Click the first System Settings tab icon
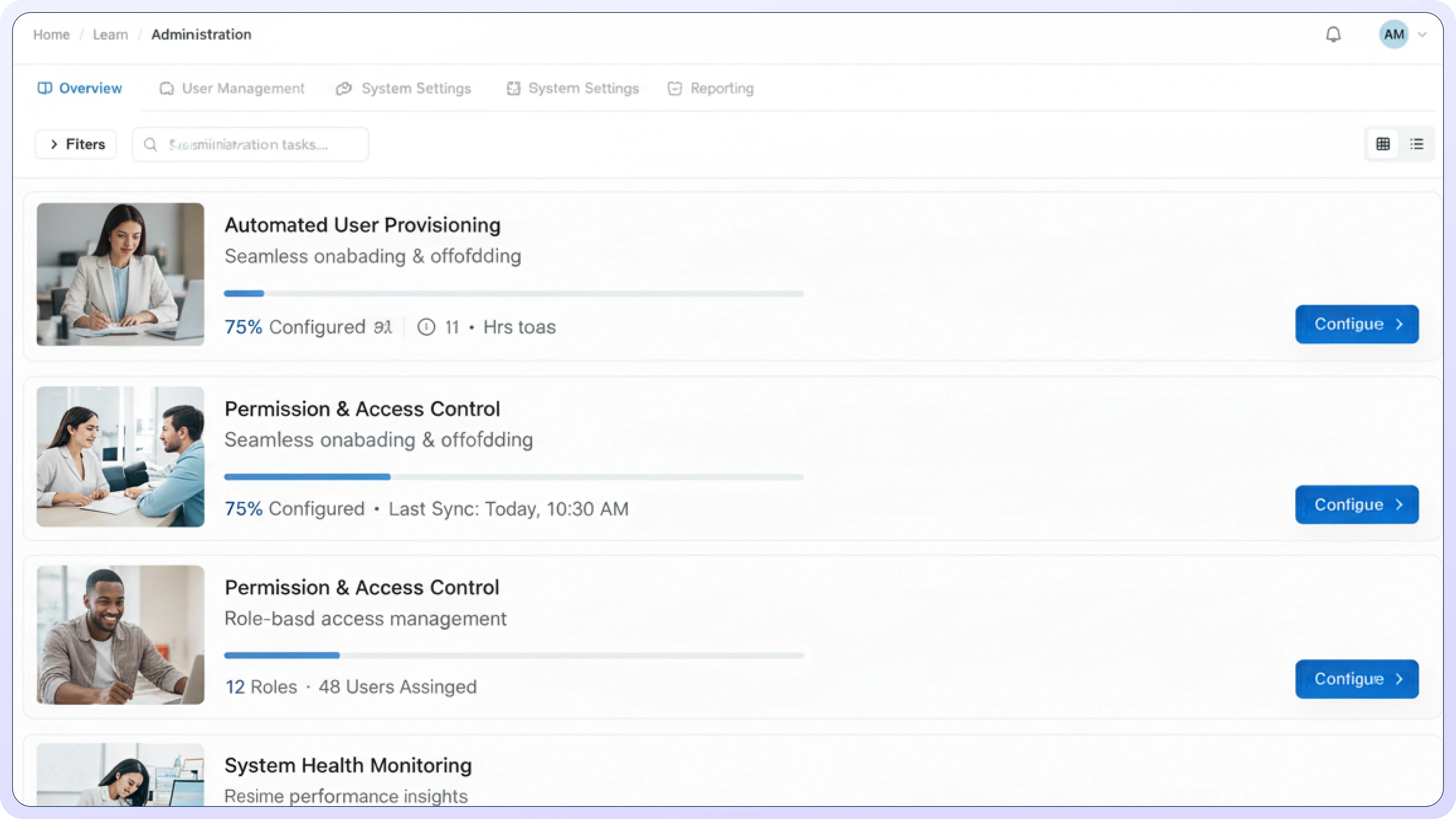 (x=344, y=89)
